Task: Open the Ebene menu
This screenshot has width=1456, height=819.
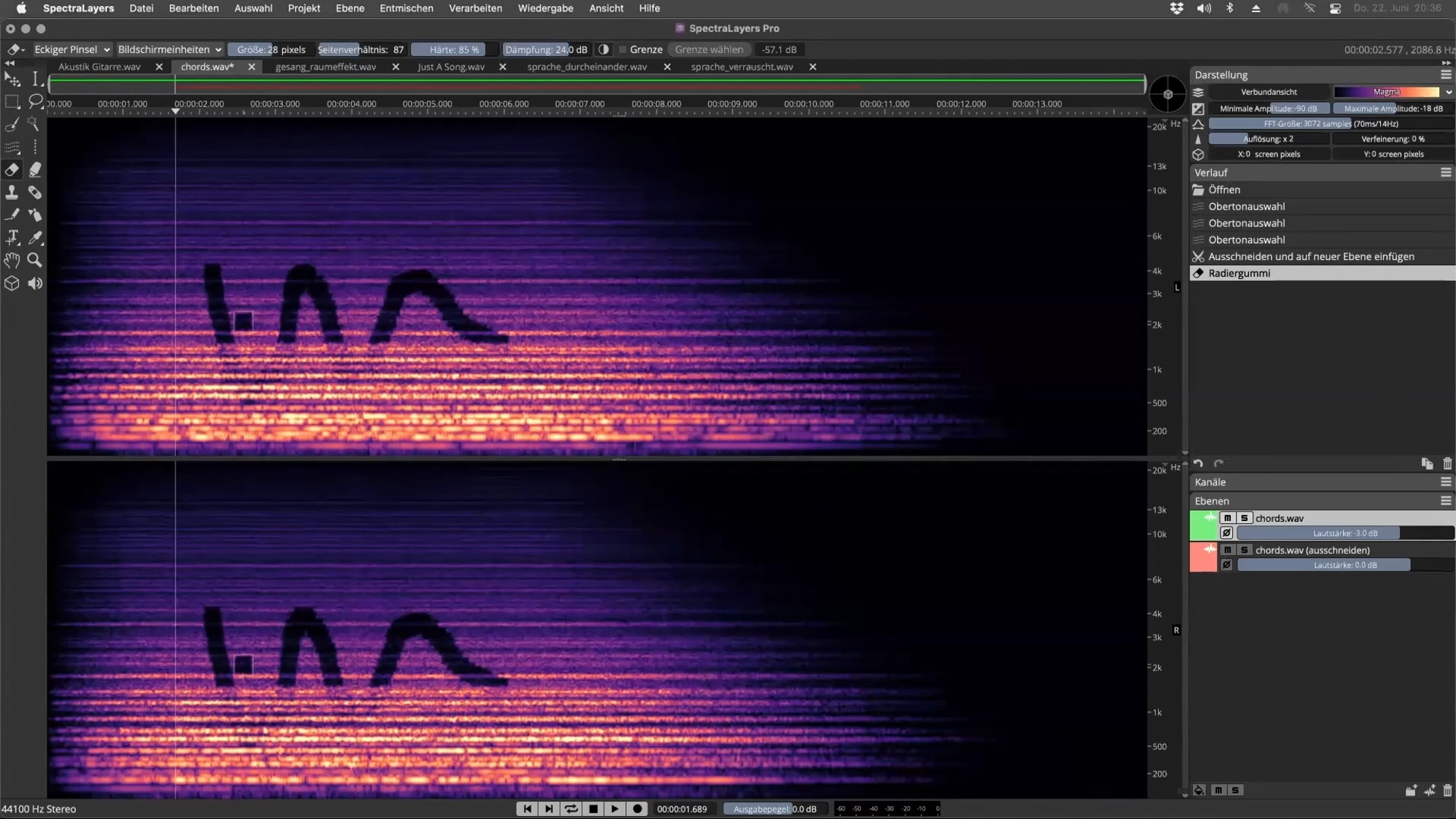Action: coord(350,8)
